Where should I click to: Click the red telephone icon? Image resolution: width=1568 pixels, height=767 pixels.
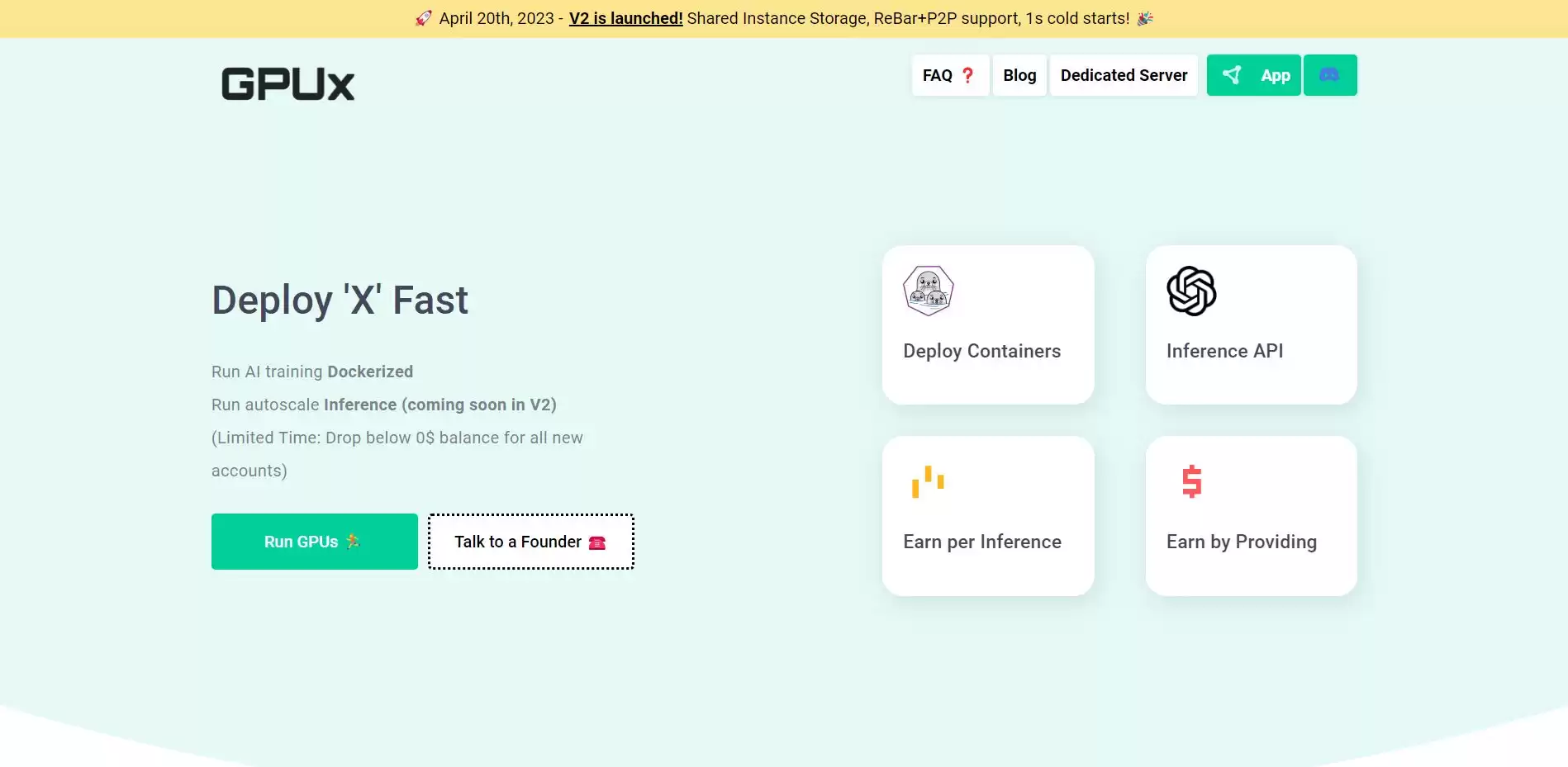click(x=597, y=542)
